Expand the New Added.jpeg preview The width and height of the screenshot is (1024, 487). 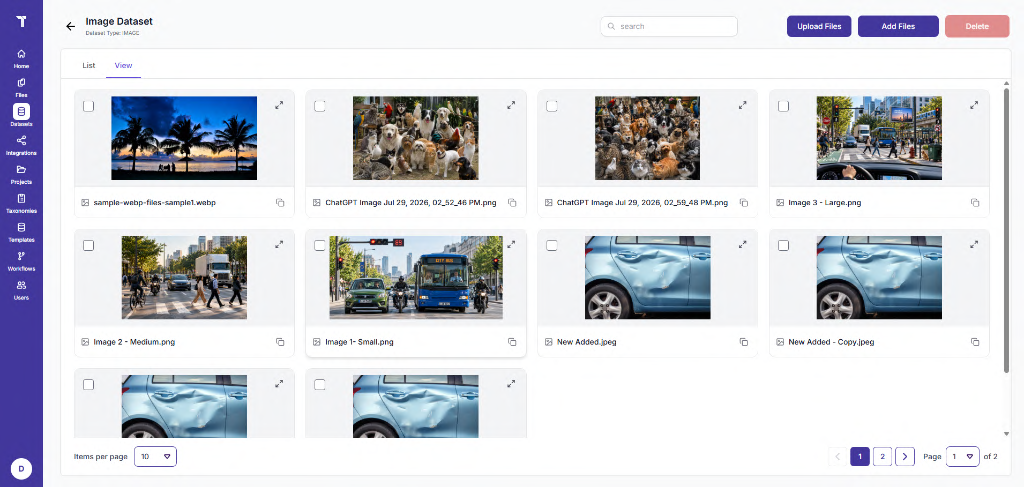pyautogui.click(x=743, y=244)
